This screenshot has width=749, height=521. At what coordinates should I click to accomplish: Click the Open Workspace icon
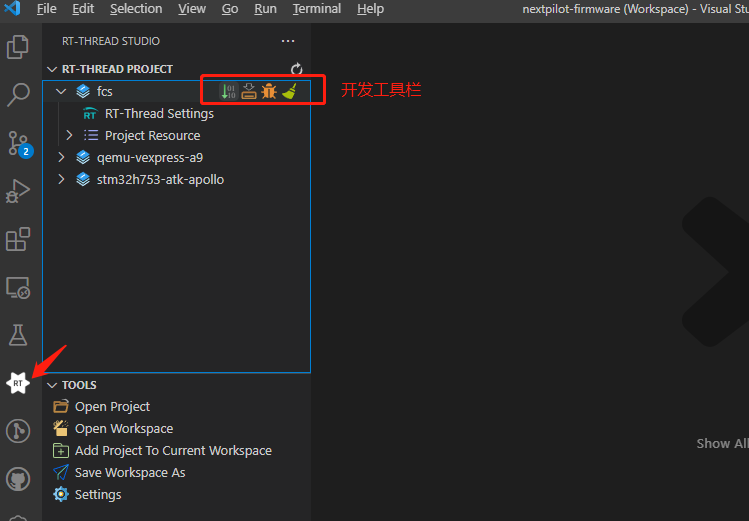click(x=61, y=428)
